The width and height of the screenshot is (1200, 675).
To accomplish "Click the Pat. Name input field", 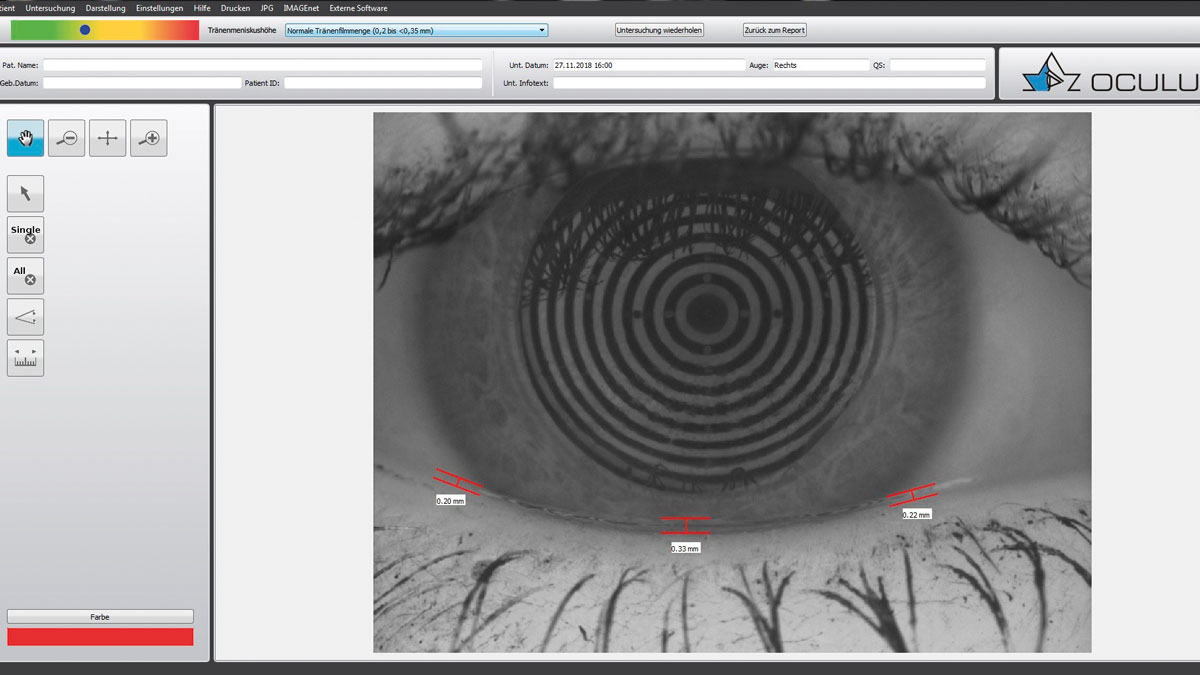I will (262, 65).
